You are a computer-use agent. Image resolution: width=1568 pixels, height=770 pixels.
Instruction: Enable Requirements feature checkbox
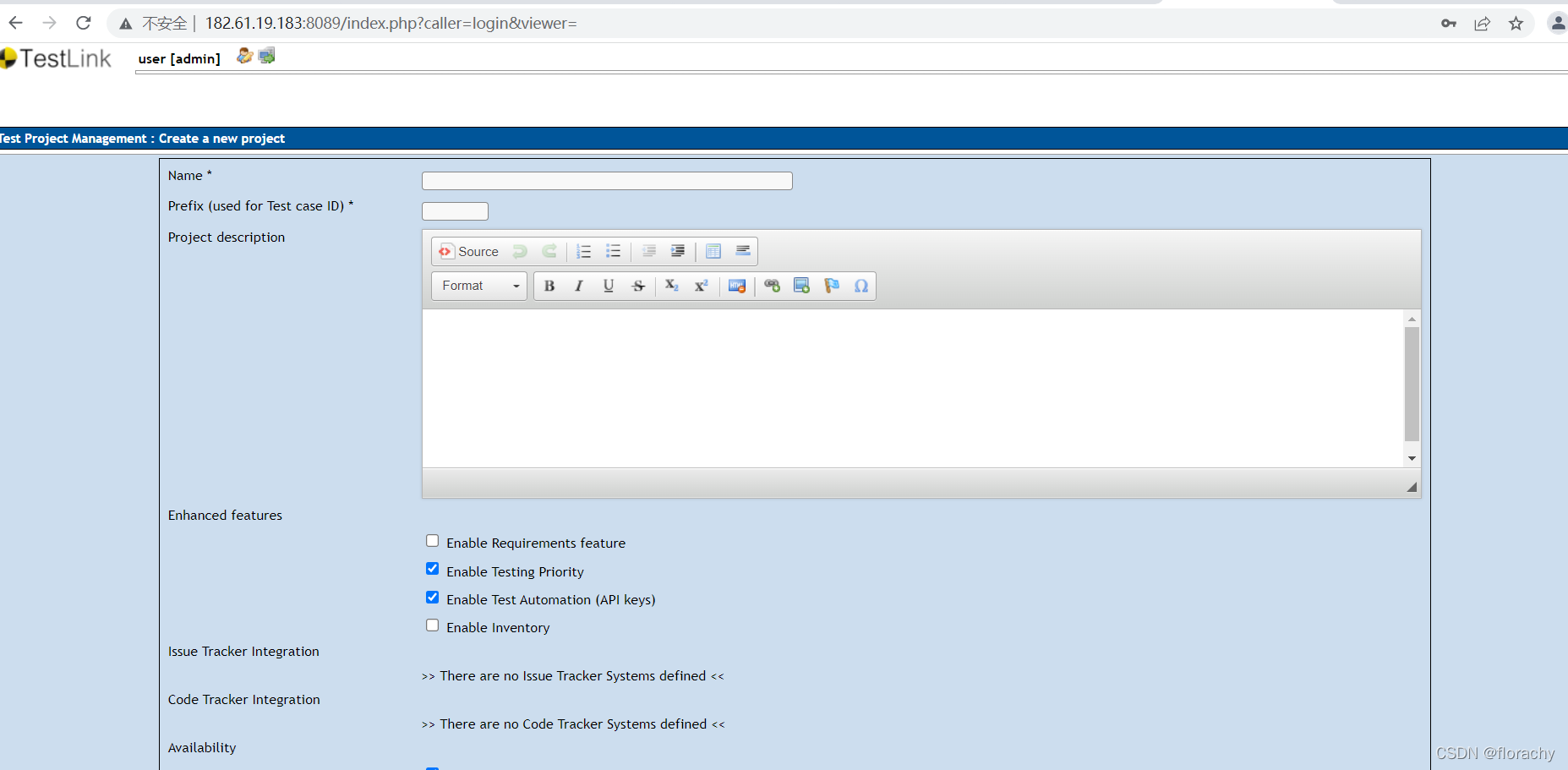(x=433, y=541)
